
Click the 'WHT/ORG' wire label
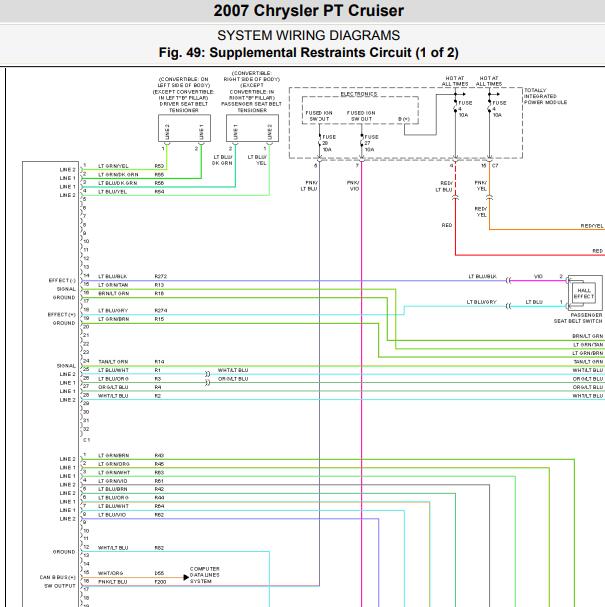[x=110, y=573]
